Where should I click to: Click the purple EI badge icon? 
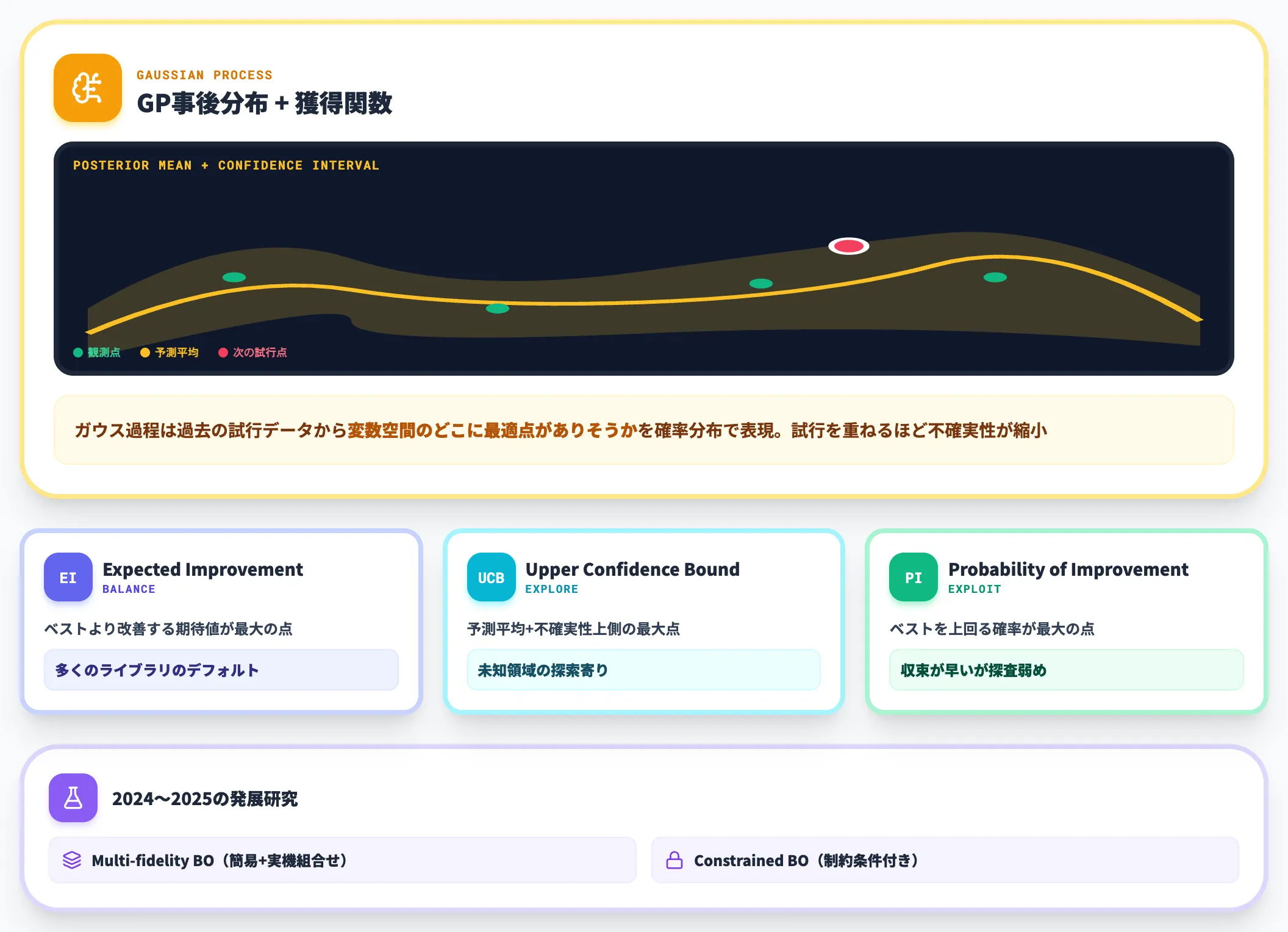pyautogui.click(x=68, y=577)
